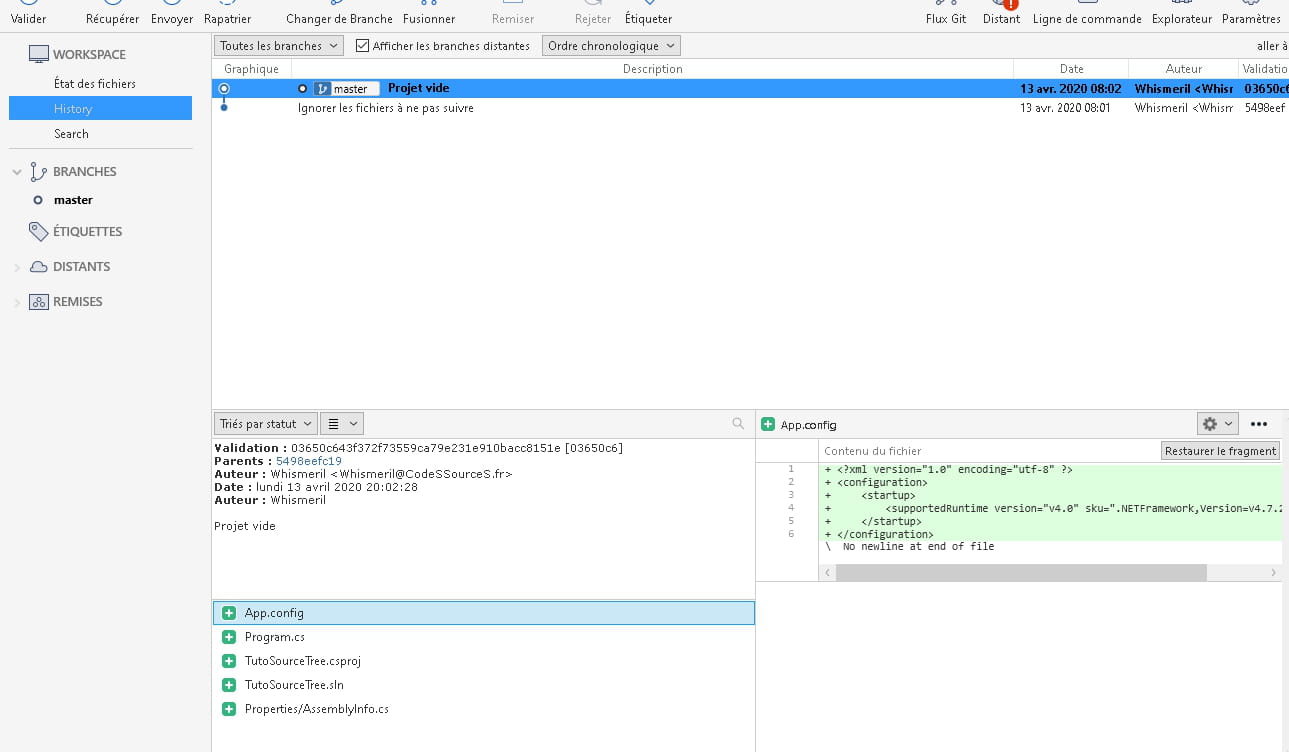The width and height of the screenshot is (1289, 752).
Task: Select État des fichiers in sidebar
Action: [x=95, y=84]
